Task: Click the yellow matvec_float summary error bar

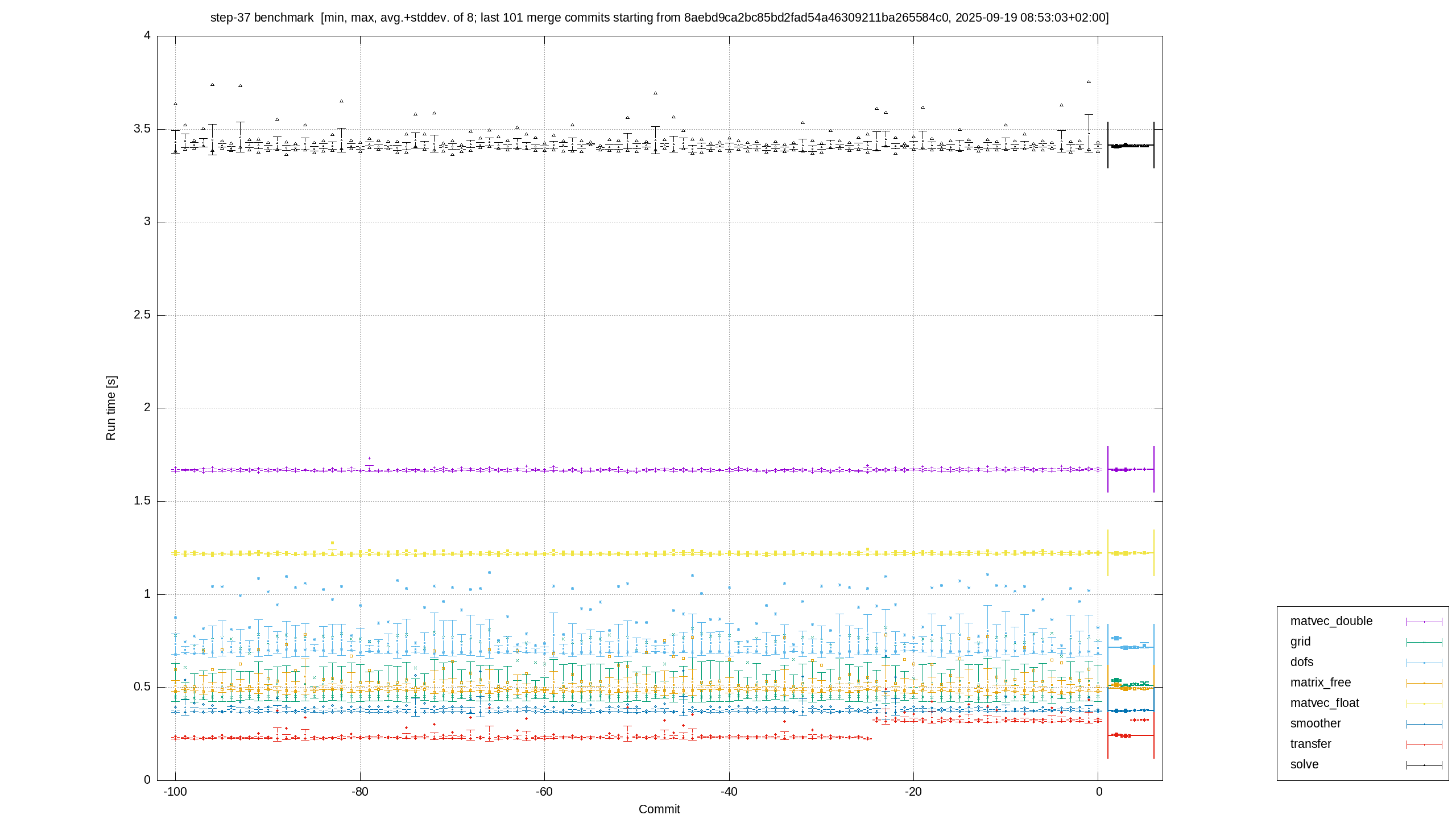Action: [1131, 553]
